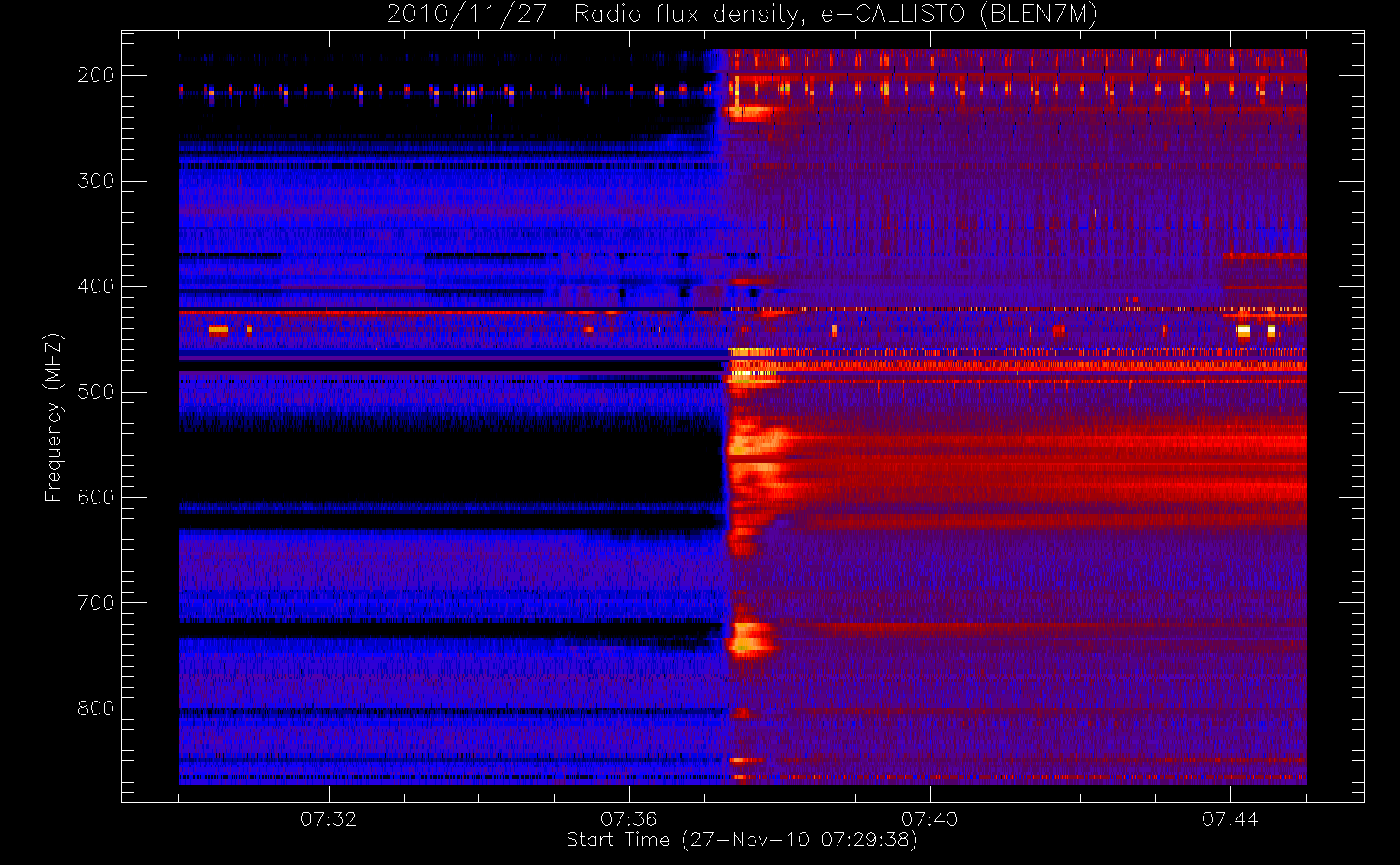Click the 700 frequency tick label
This screenshot has height=865, width=1400.
95,603
